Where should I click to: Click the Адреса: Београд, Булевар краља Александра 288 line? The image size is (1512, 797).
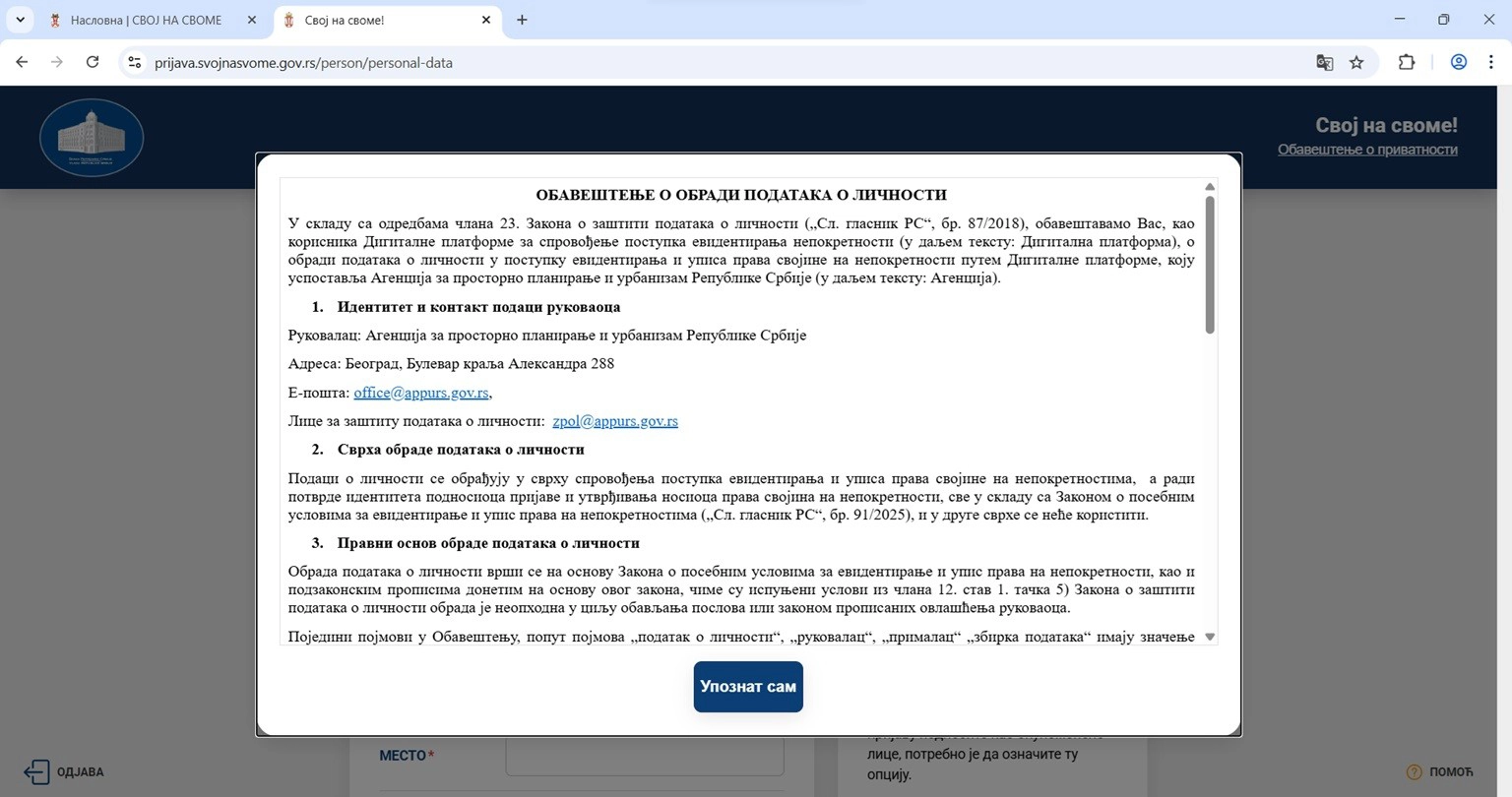tap(451, 364)
